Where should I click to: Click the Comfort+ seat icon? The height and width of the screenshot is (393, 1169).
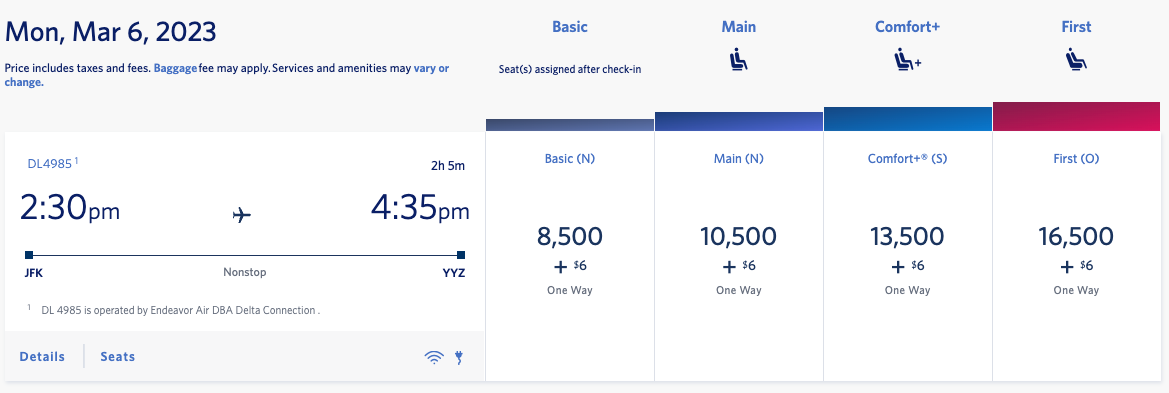point(908,60)
